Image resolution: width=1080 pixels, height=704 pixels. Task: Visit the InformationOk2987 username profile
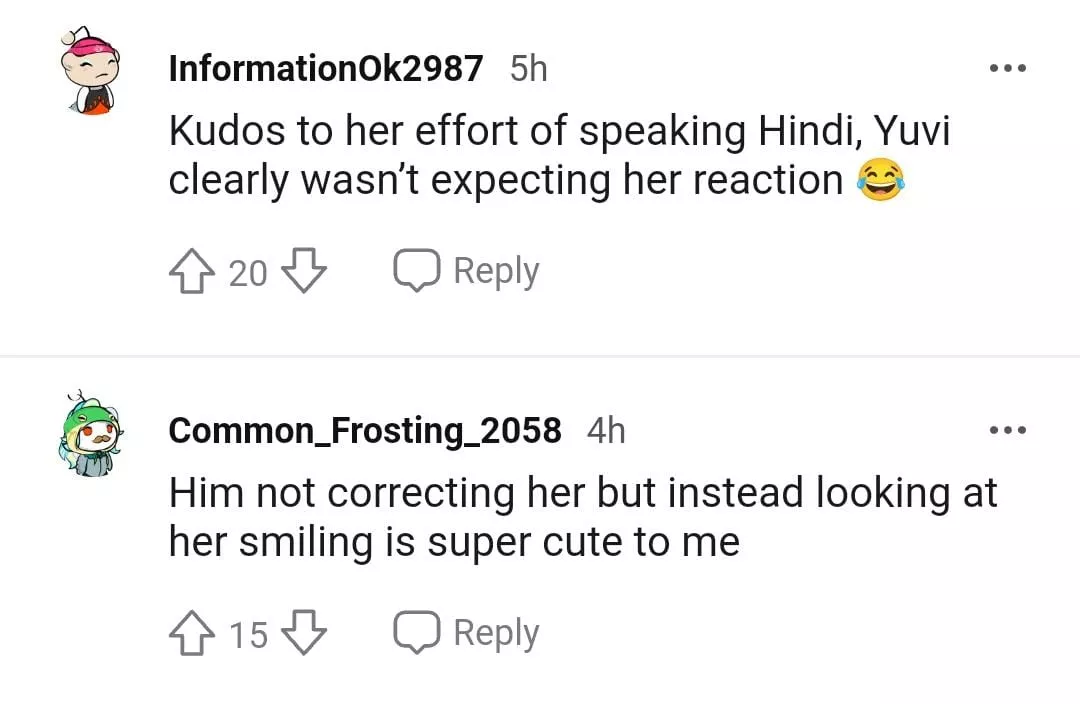(326, 69)
